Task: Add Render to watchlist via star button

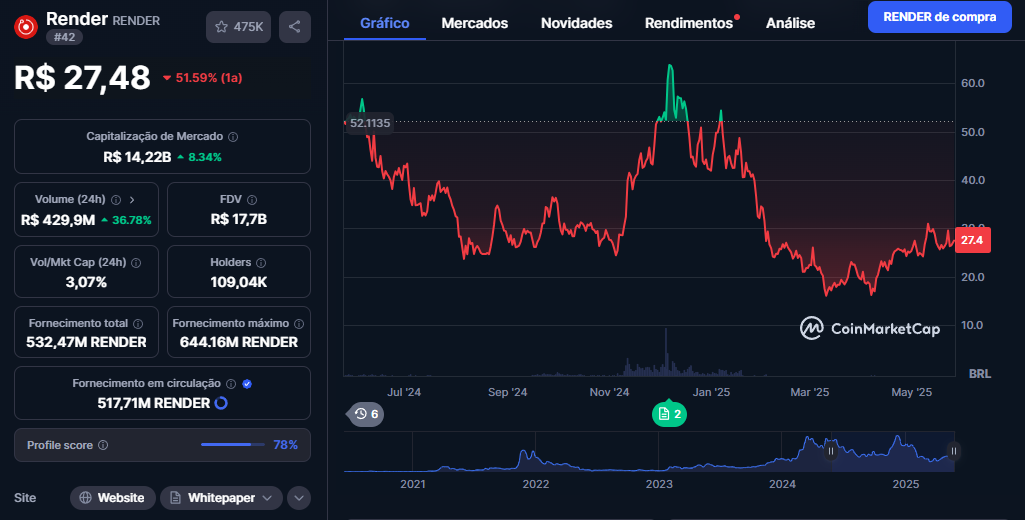Action: click(239, 27)
